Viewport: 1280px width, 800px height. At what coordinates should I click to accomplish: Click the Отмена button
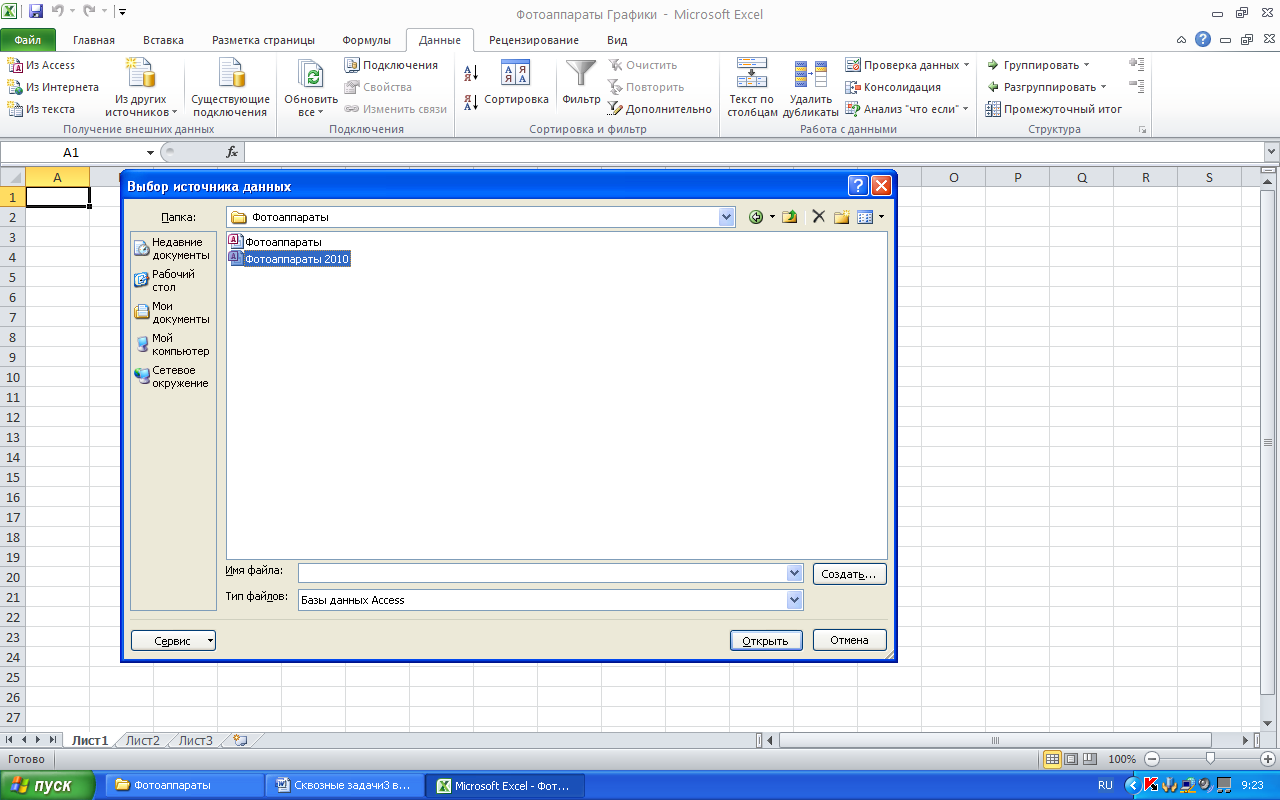click(850, 640)
